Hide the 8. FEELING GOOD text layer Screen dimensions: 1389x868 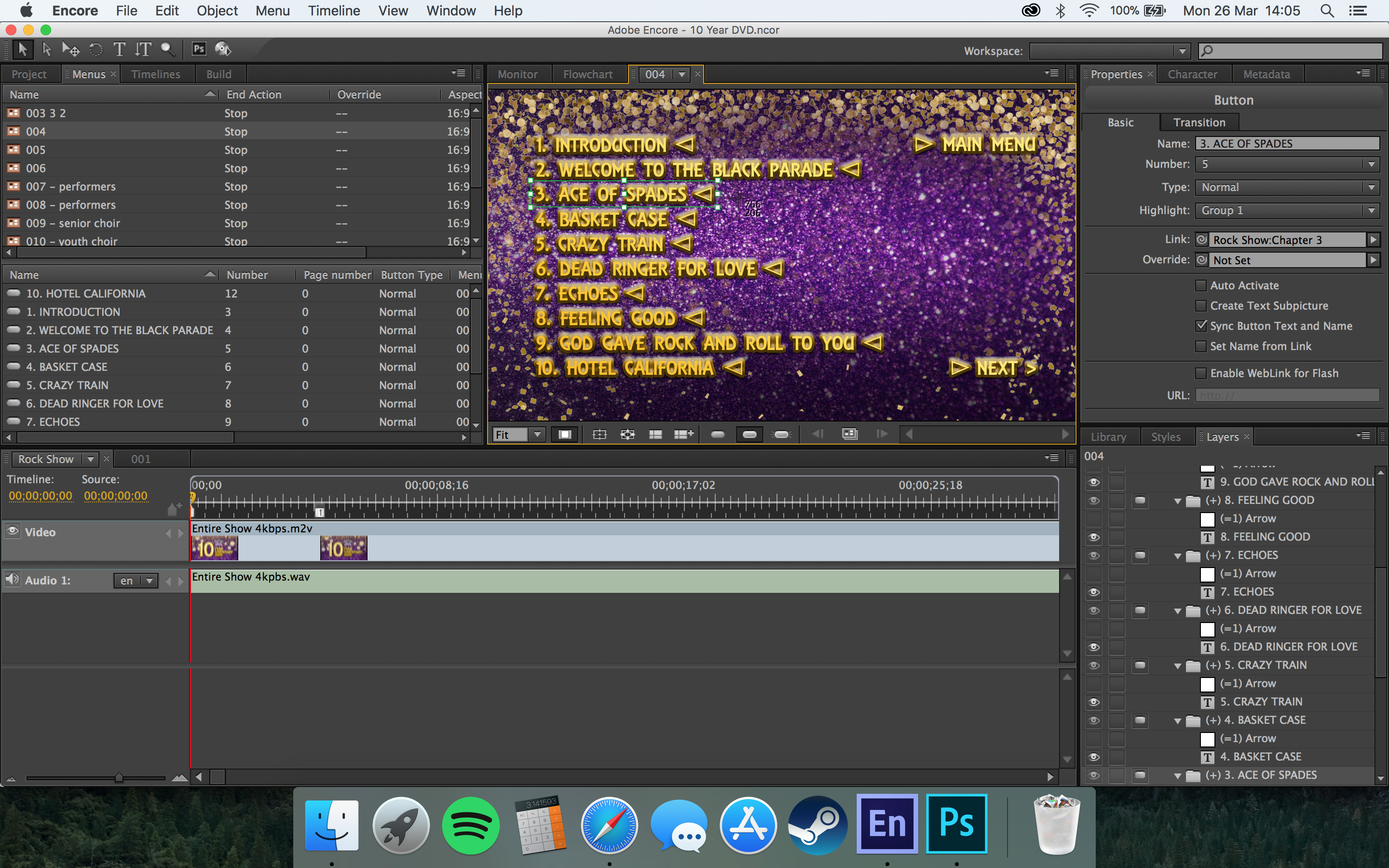click(x=1094, y=537)
